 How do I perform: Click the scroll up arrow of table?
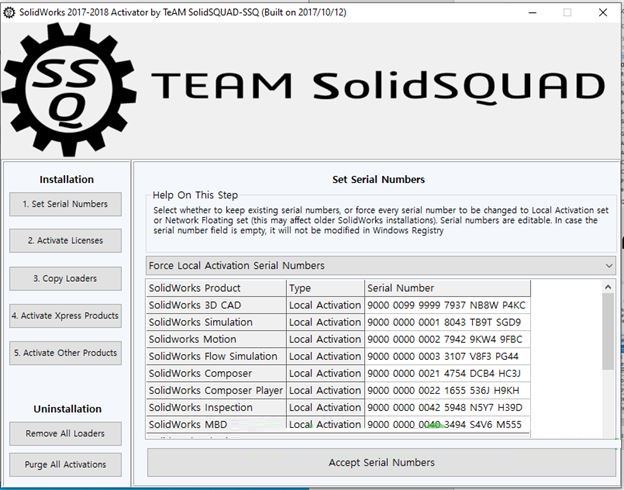(x=608, y=287)
